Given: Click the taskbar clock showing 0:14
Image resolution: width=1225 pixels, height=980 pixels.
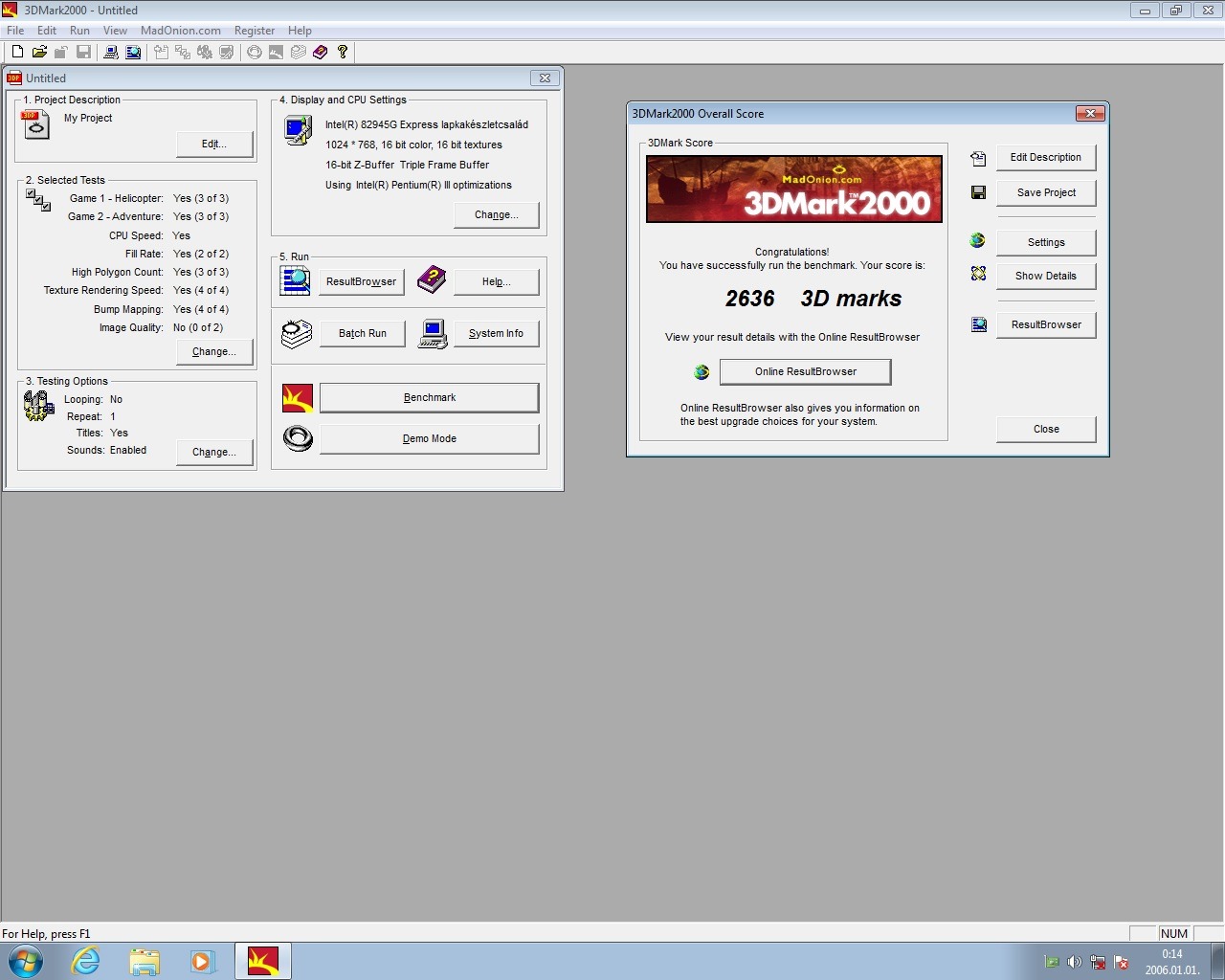Looking at the screenshot, I should 1172,962.
